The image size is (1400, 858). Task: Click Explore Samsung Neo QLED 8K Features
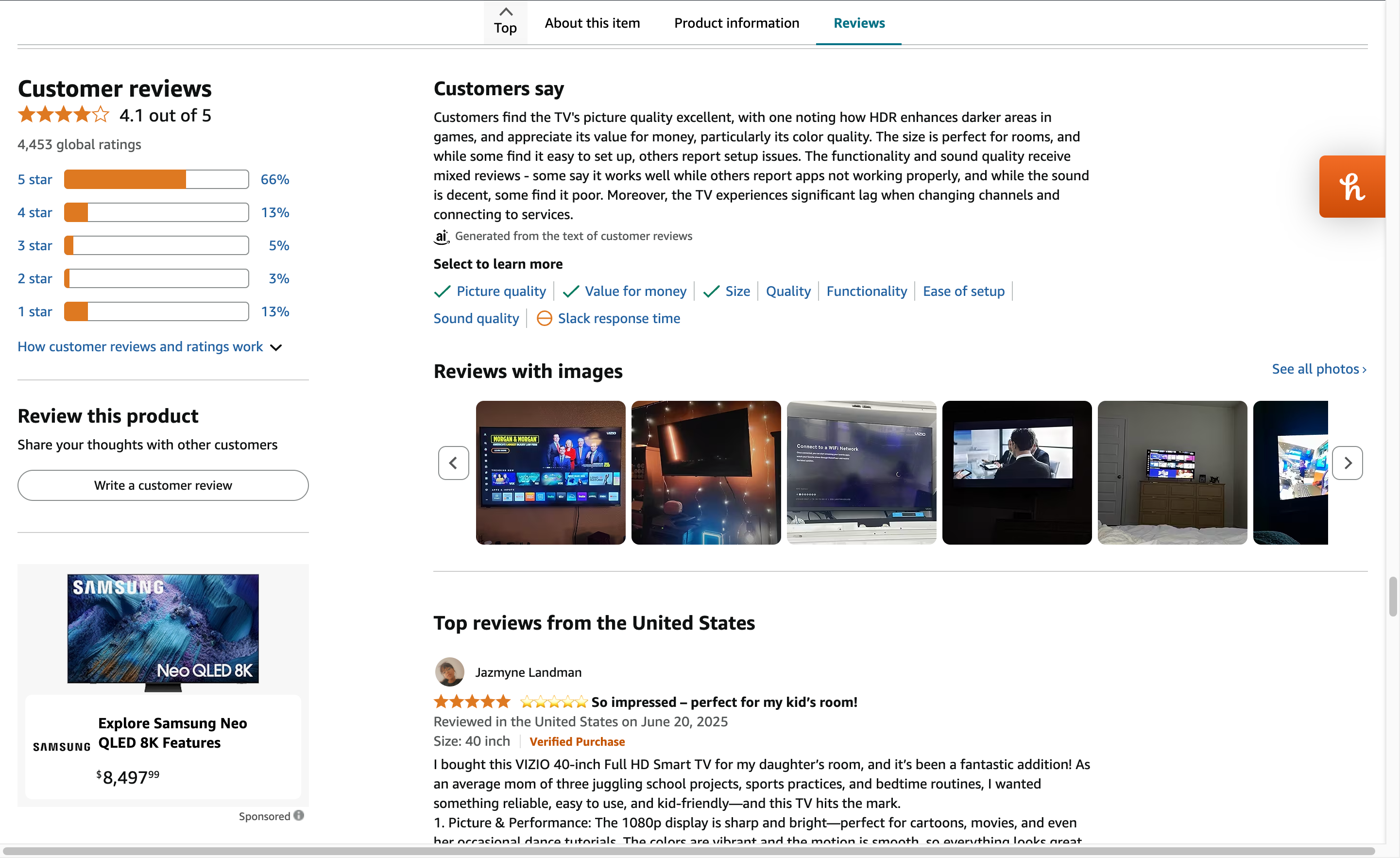point(172,733)
